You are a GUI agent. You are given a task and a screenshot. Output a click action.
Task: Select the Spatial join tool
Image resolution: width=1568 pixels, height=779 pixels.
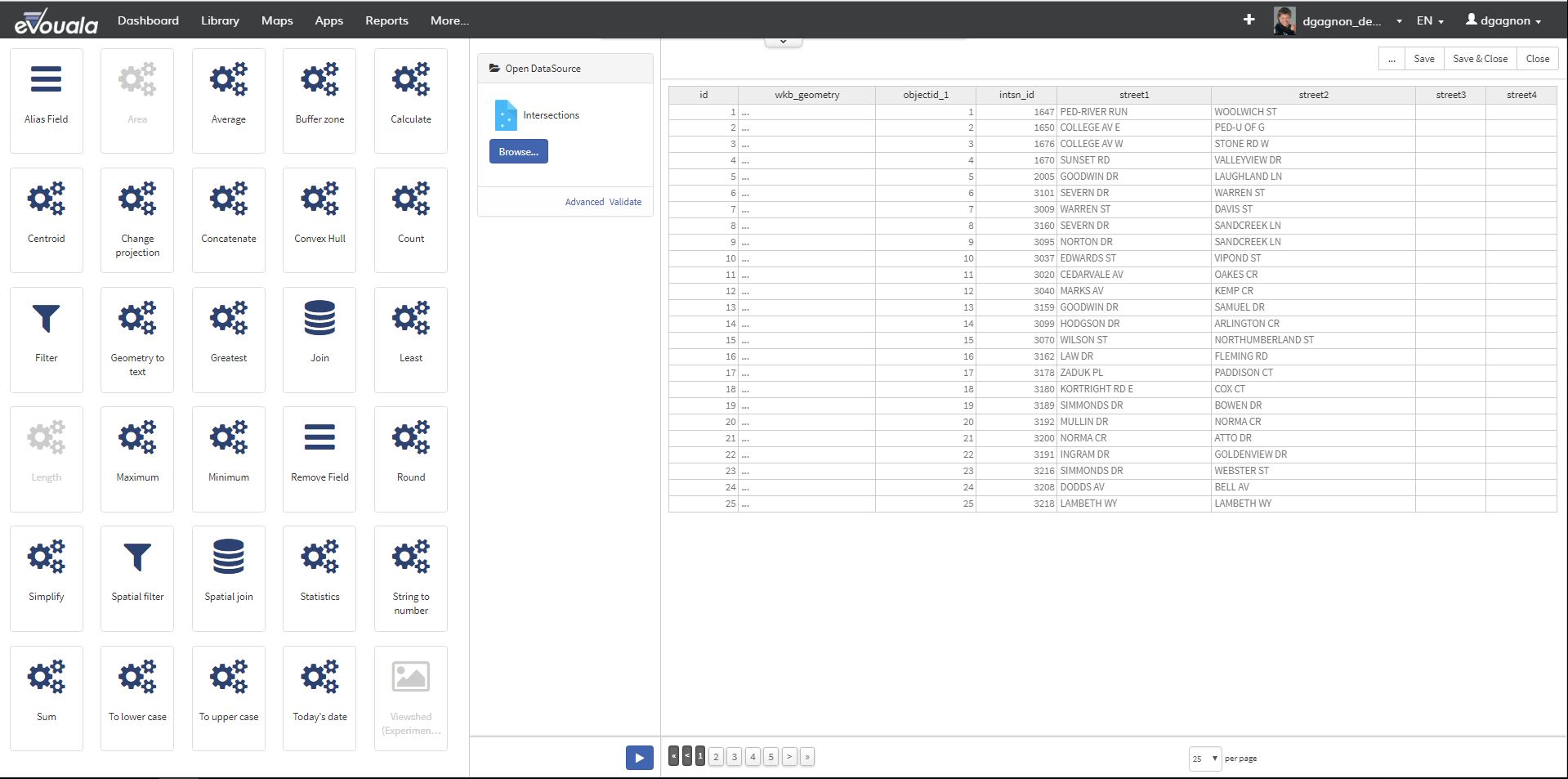[x=229, y=577]
